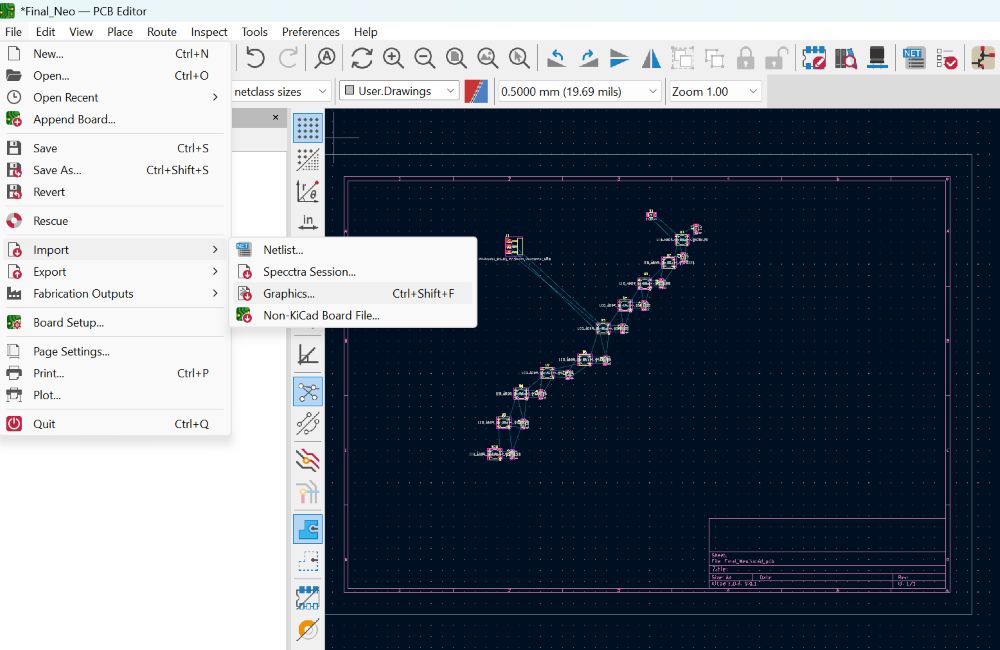Open the Footprint Library Browser

846,59
